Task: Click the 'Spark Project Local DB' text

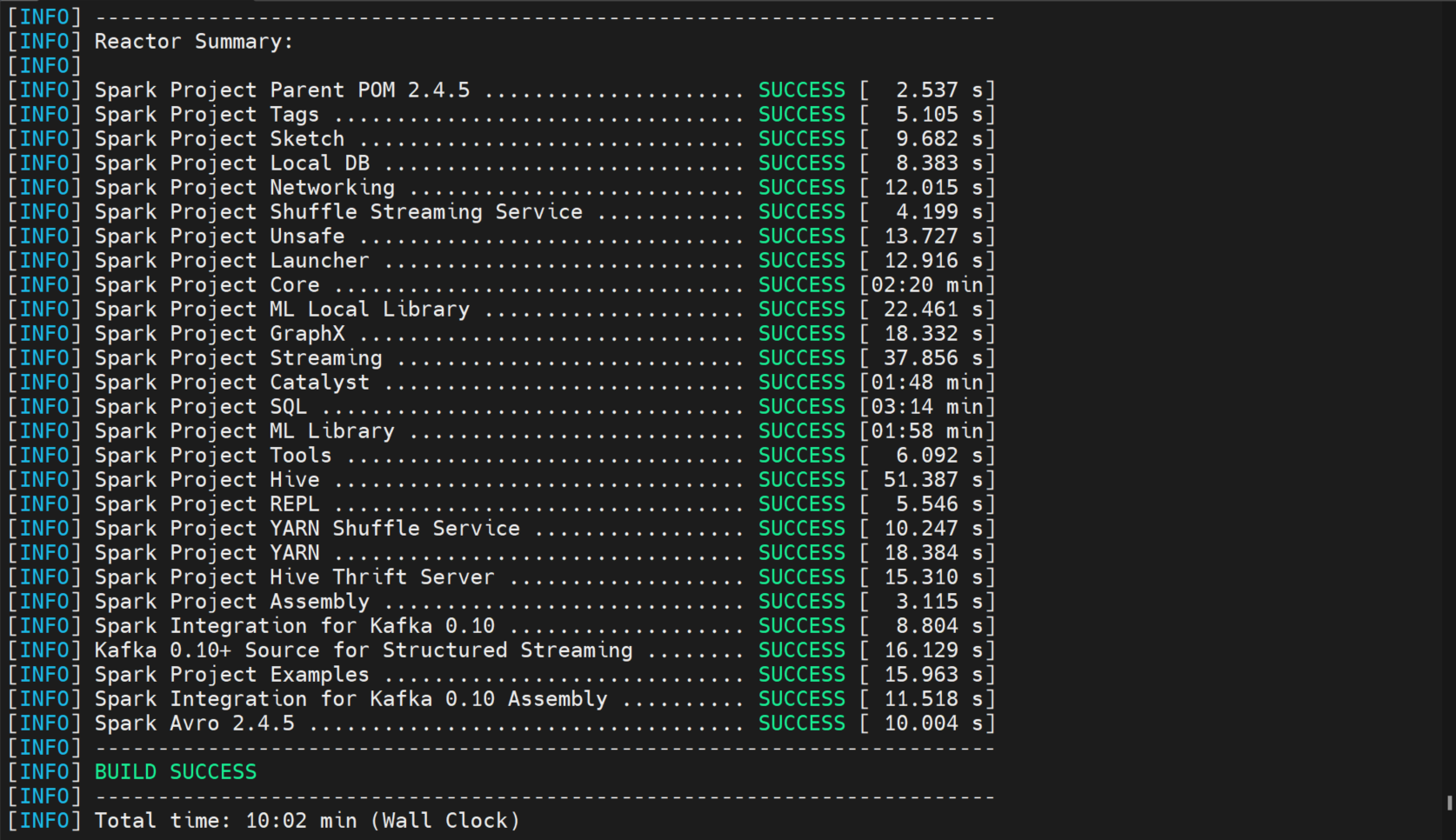Action: coord(232,163)
